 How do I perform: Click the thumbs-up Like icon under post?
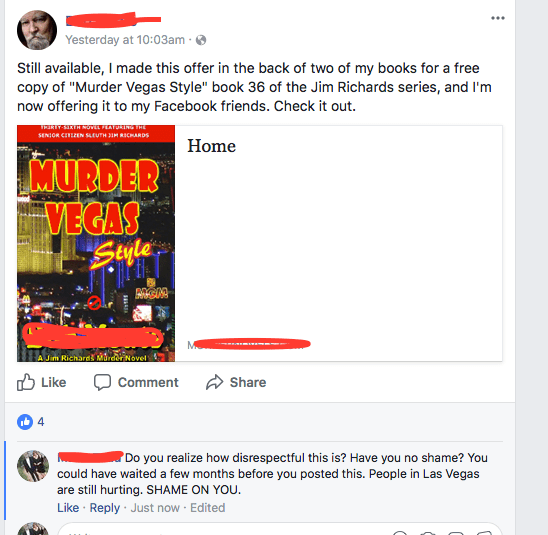click(x=26, y=382)
